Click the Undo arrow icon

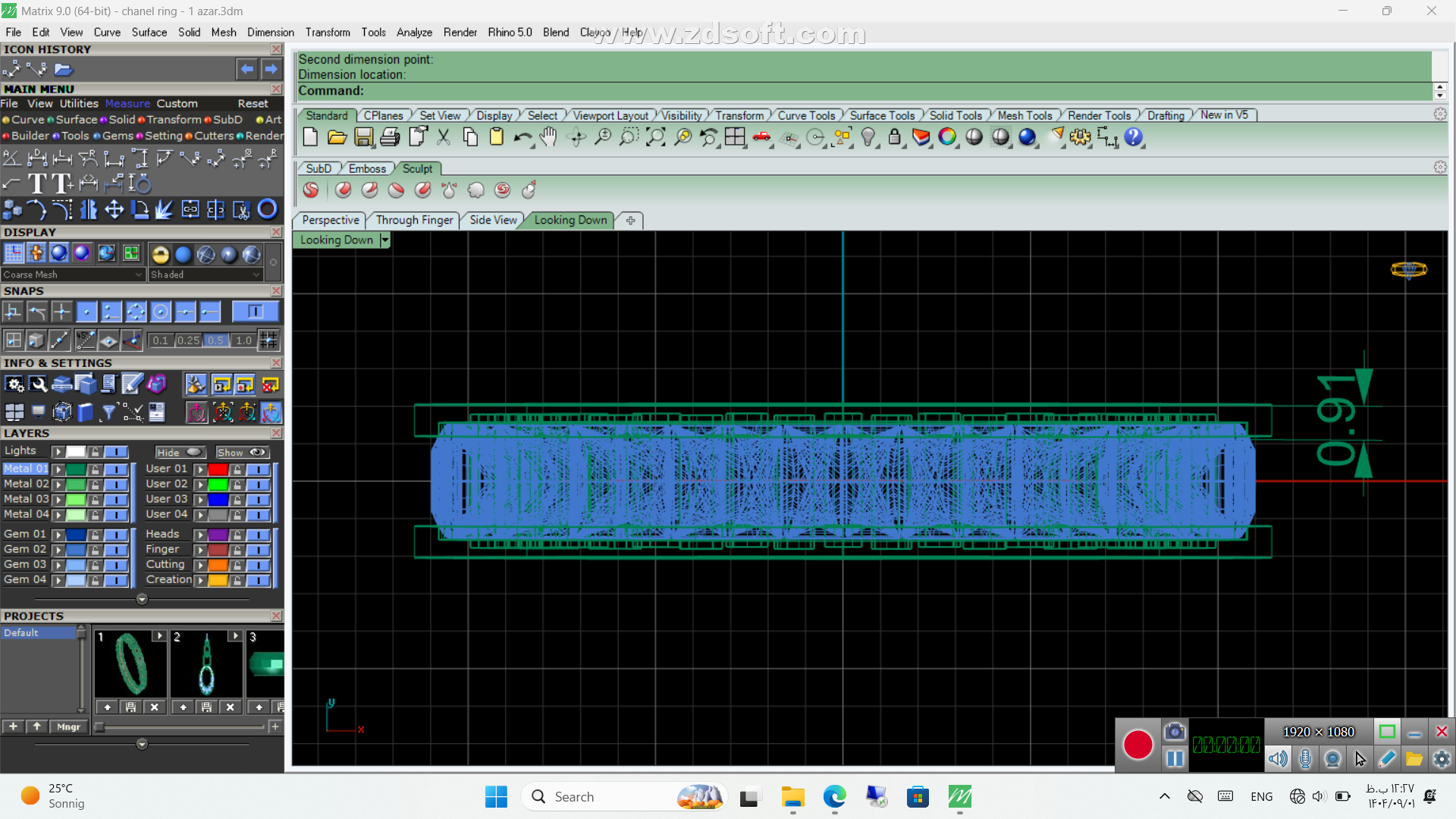[x=522, y=137]
